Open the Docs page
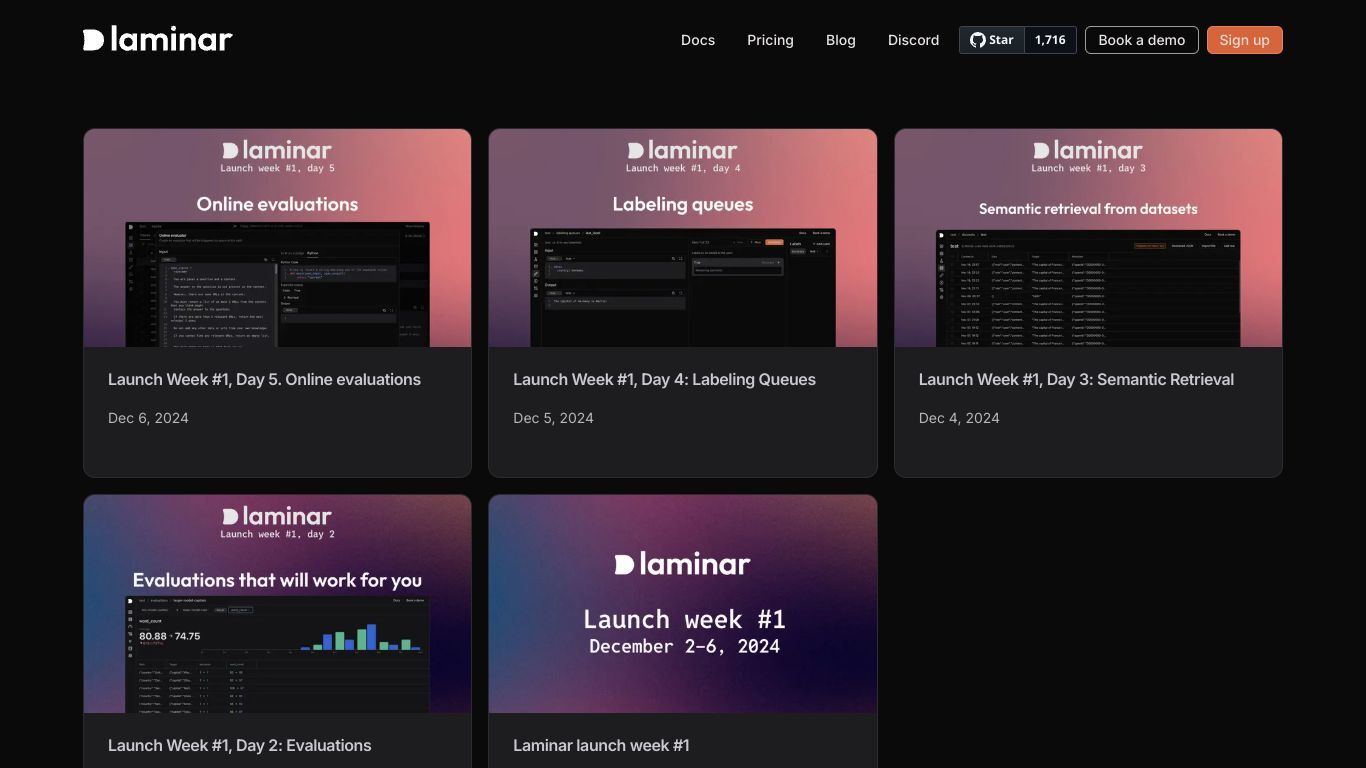Viewport: 1366px width, 768px height. click(698, 40)
